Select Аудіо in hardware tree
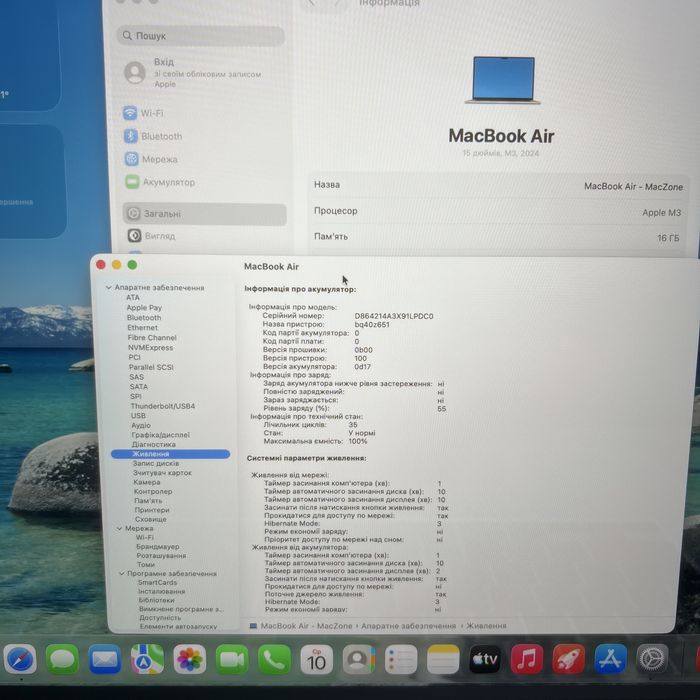The height and width of the screenshot is (700, 700). (141, 425)
